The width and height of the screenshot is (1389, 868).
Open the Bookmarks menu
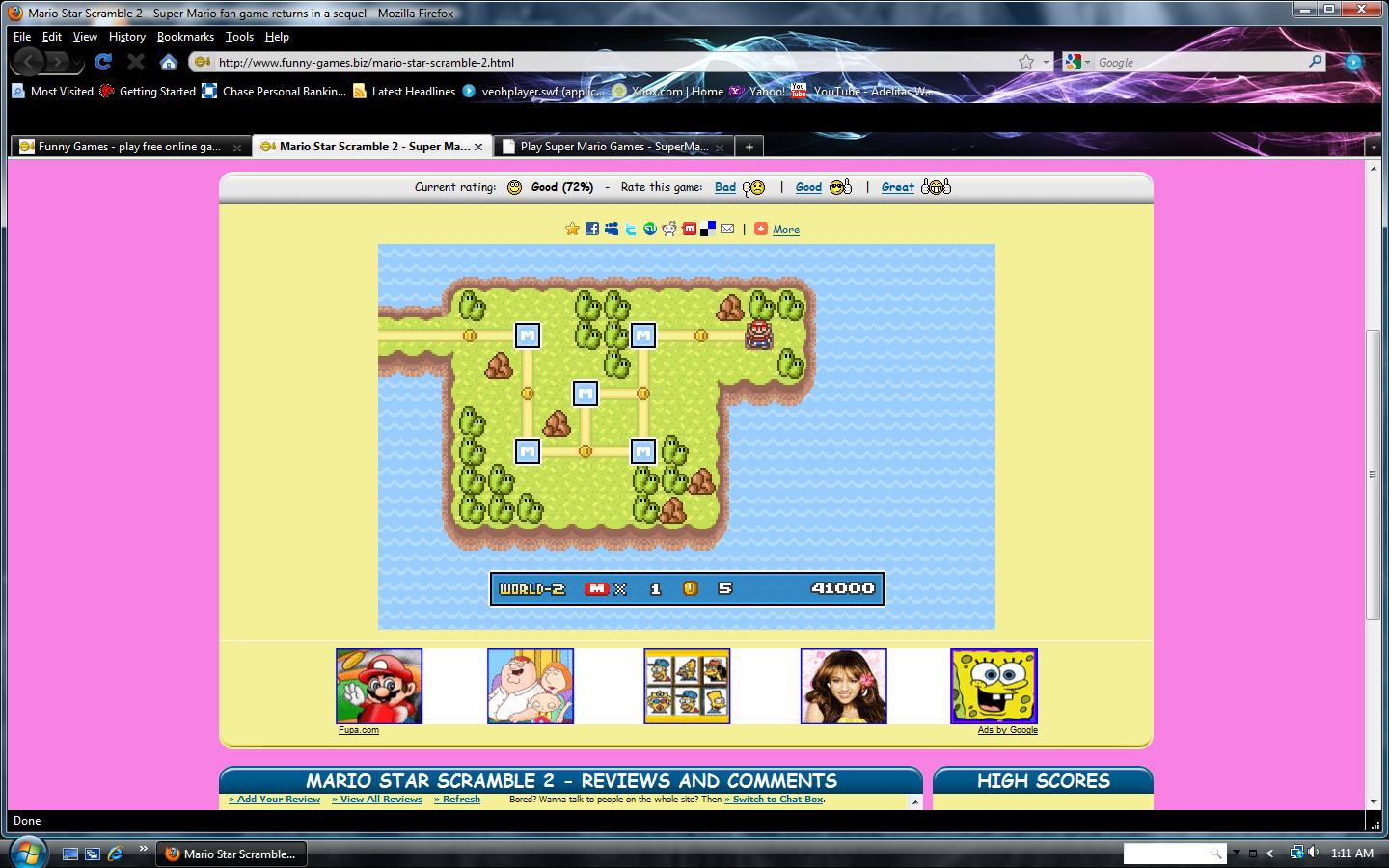pos(185,37)
